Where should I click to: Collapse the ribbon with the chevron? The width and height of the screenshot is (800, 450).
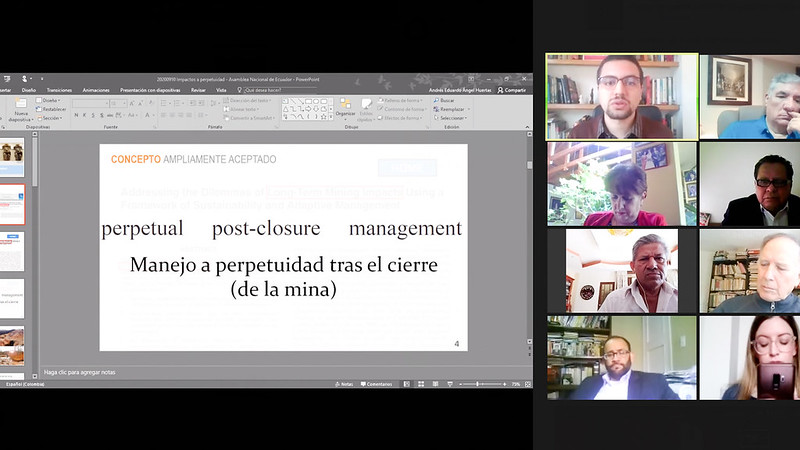click(x=527, y=127)
